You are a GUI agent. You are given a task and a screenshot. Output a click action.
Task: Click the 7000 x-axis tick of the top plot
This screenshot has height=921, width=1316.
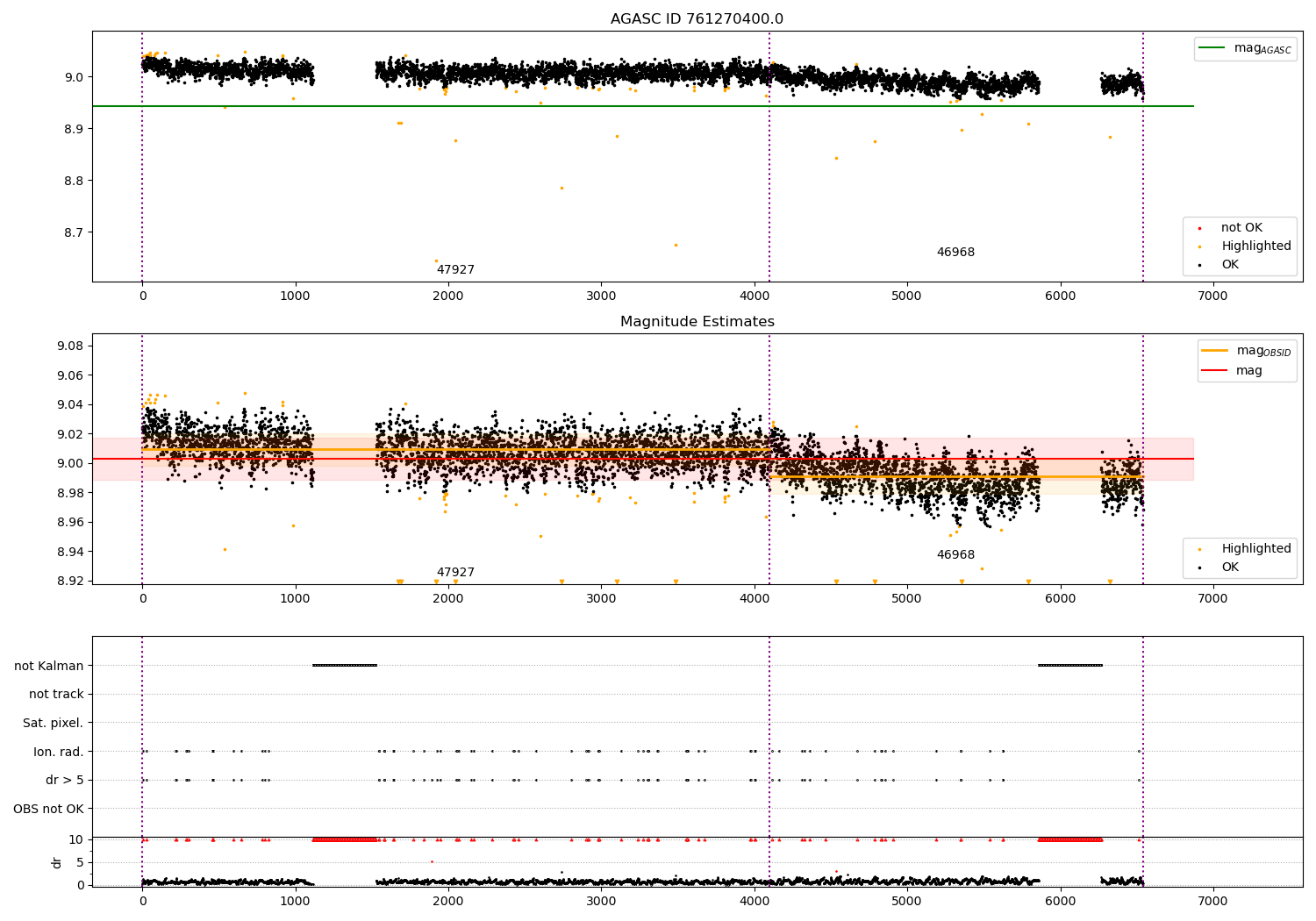click(1213, 296)
